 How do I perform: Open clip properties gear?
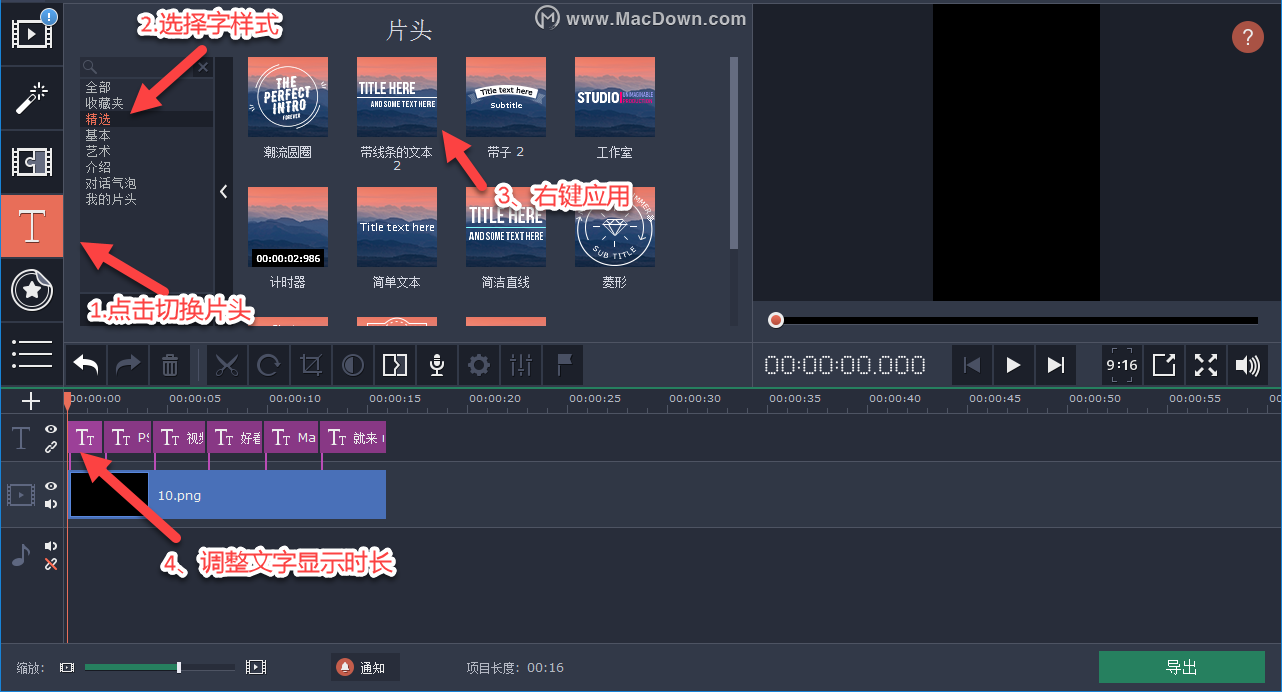tap(479, 366)
